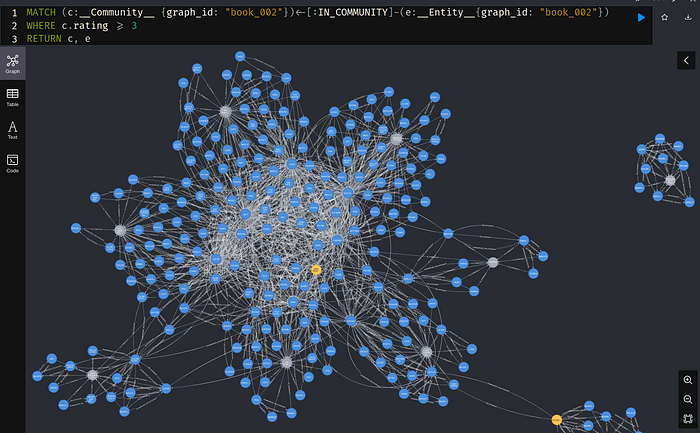Favorite this query with the star icon

click(x=664, y=17)
